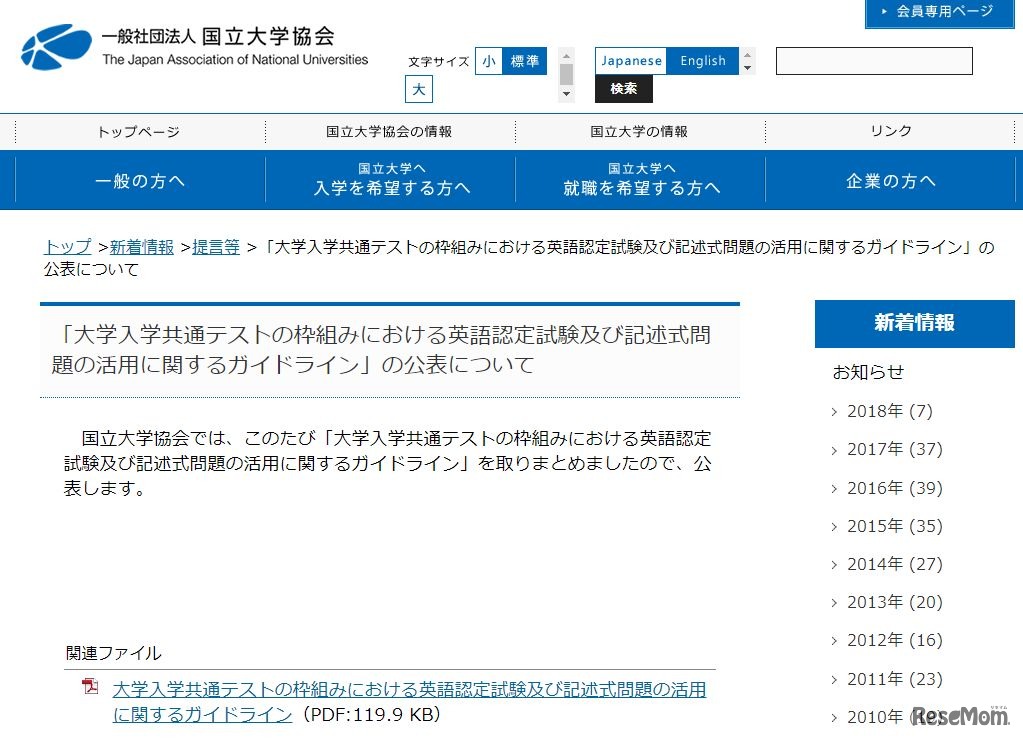
Task: Select 入学を希望する方へ tab
Action: pos(391,180)
